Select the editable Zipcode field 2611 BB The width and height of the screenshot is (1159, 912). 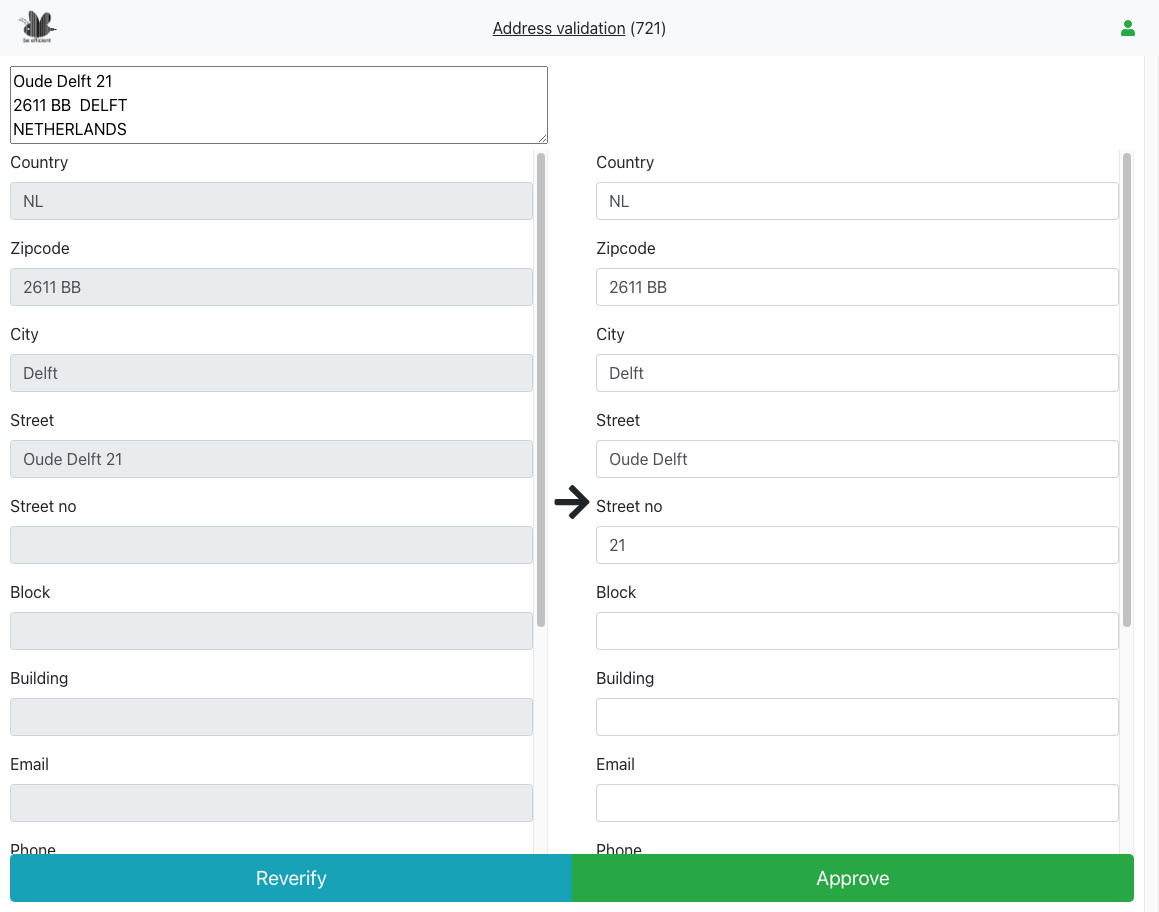tap(856, 287)
